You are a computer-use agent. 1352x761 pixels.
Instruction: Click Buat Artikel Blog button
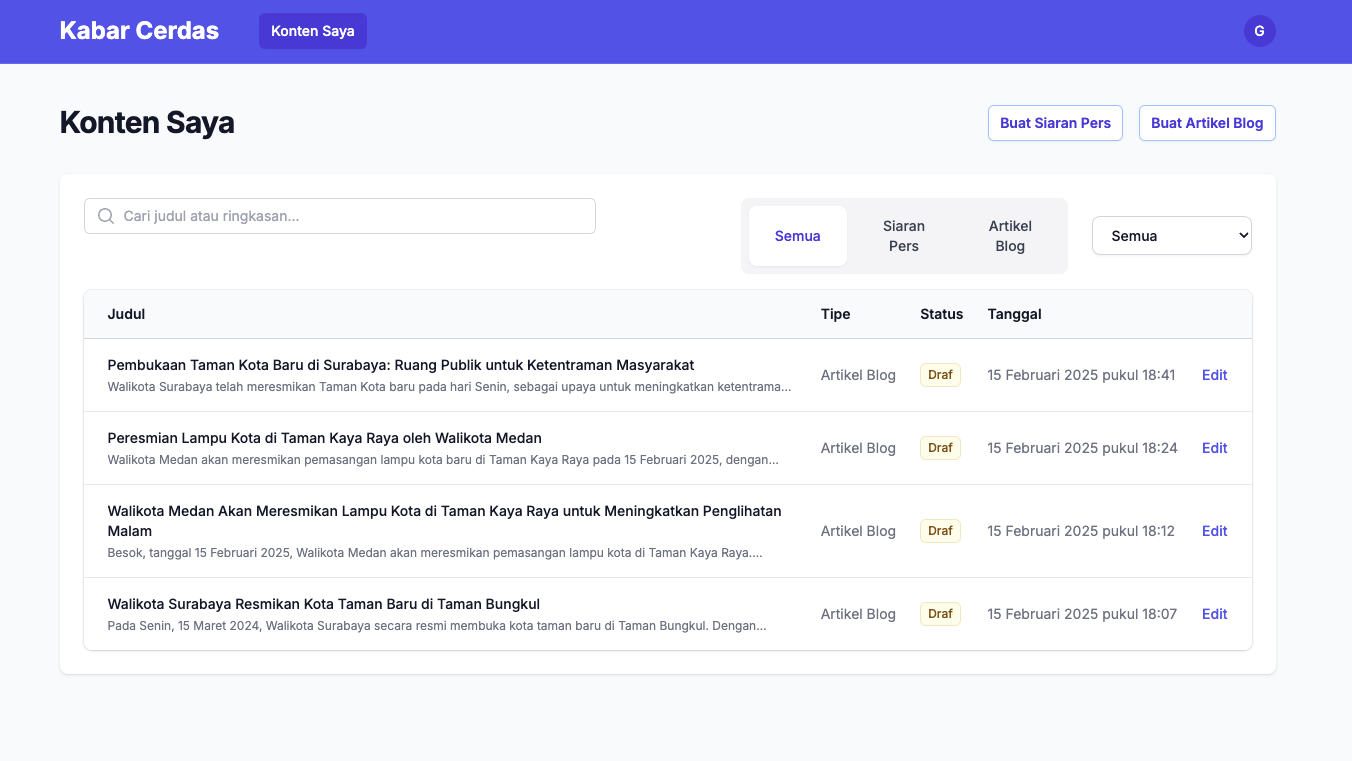point(1207,123)
